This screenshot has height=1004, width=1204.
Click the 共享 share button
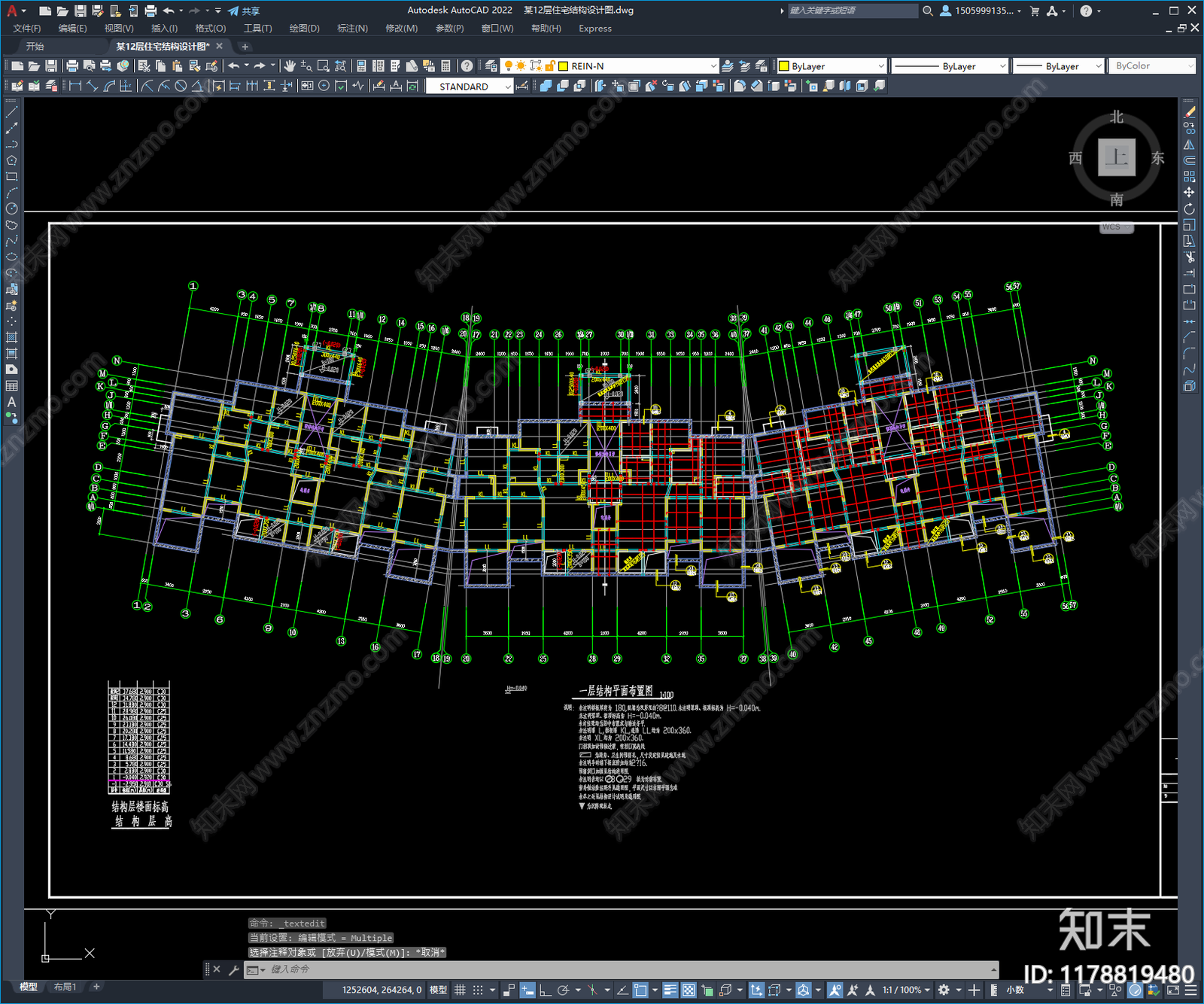point(245,11)
